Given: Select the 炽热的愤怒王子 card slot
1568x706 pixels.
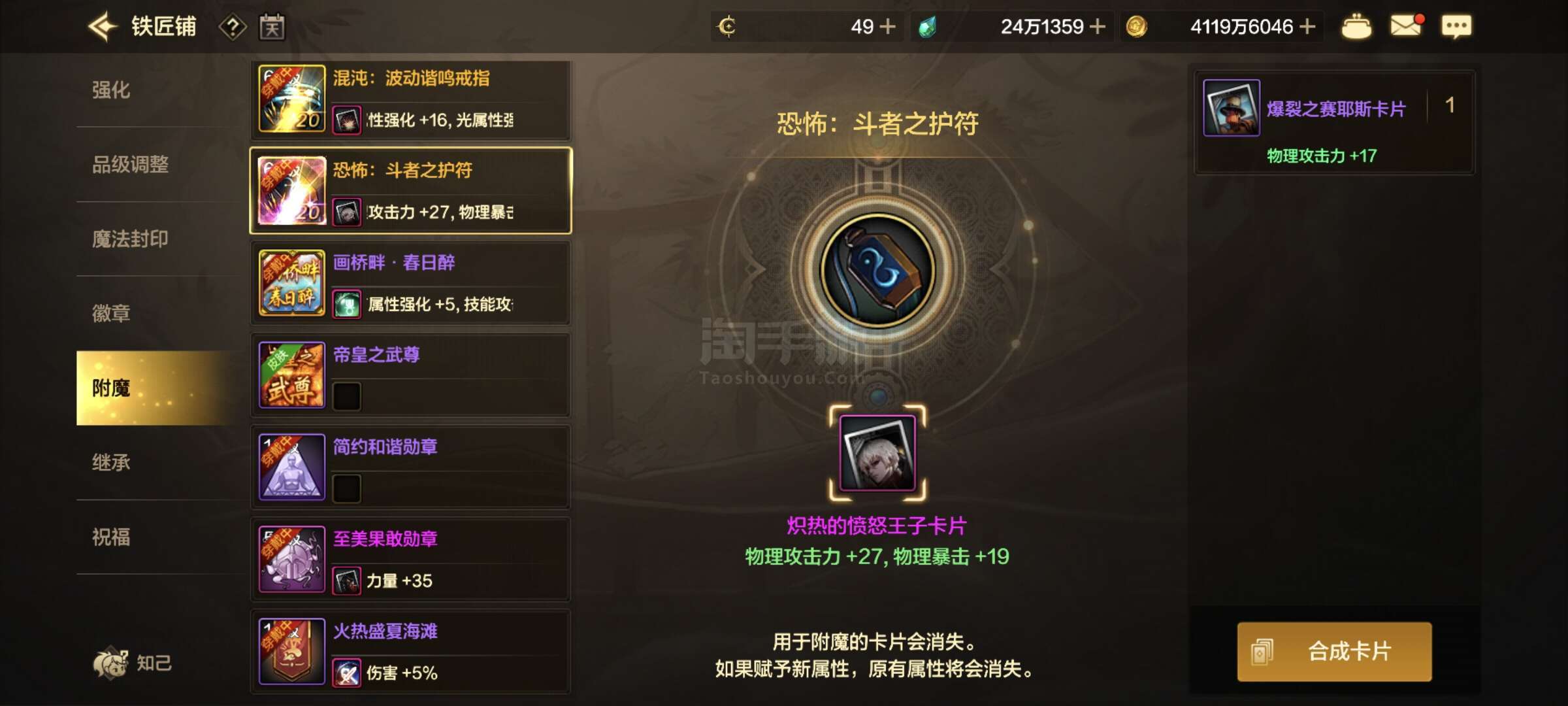Looking at the screenshot, I should pyautogui.click(x=877, y=453).
